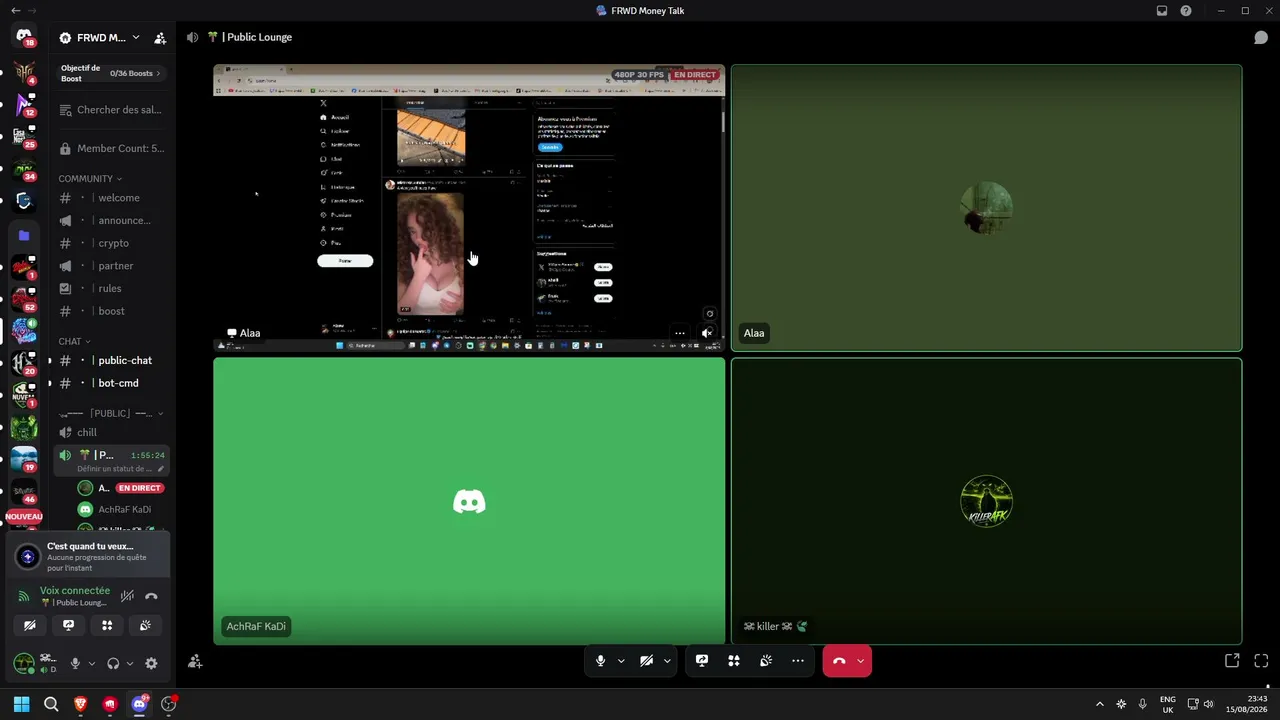
Task: Open Windows taskbar search
Action: (51, 704)
